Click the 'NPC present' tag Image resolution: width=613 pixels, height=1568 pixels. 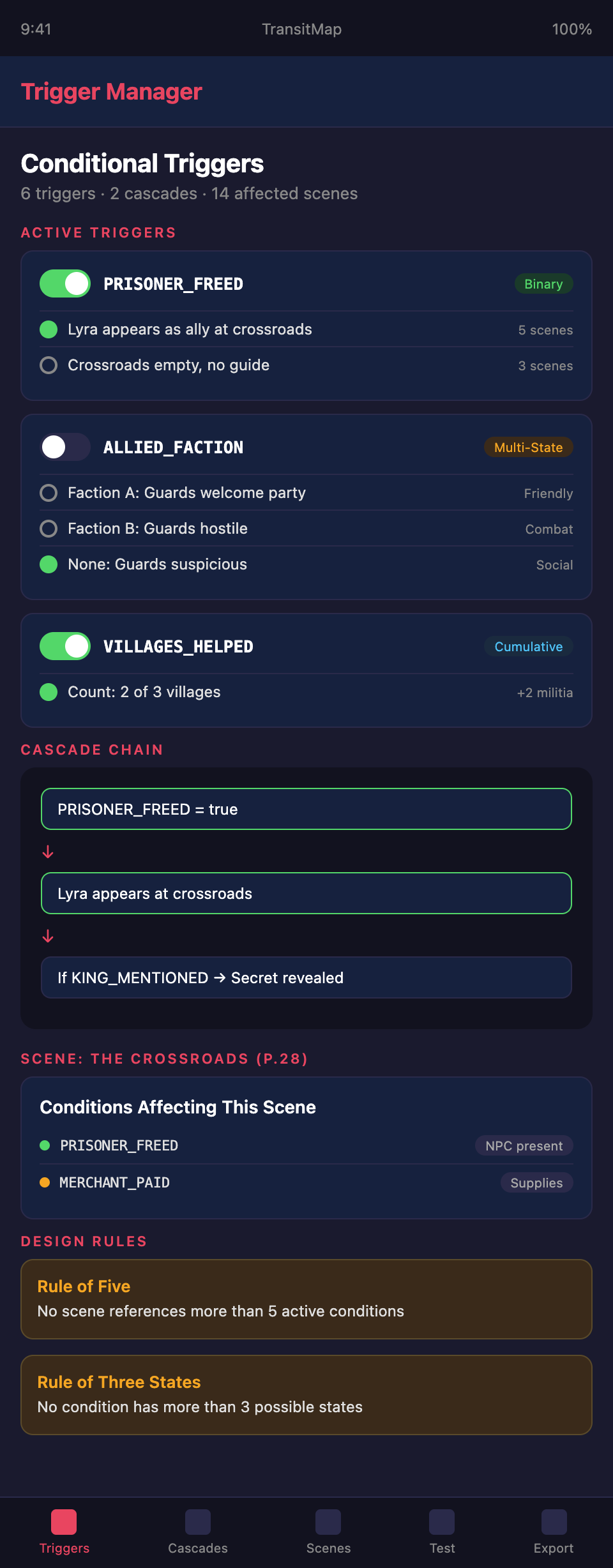(524, 1146)
